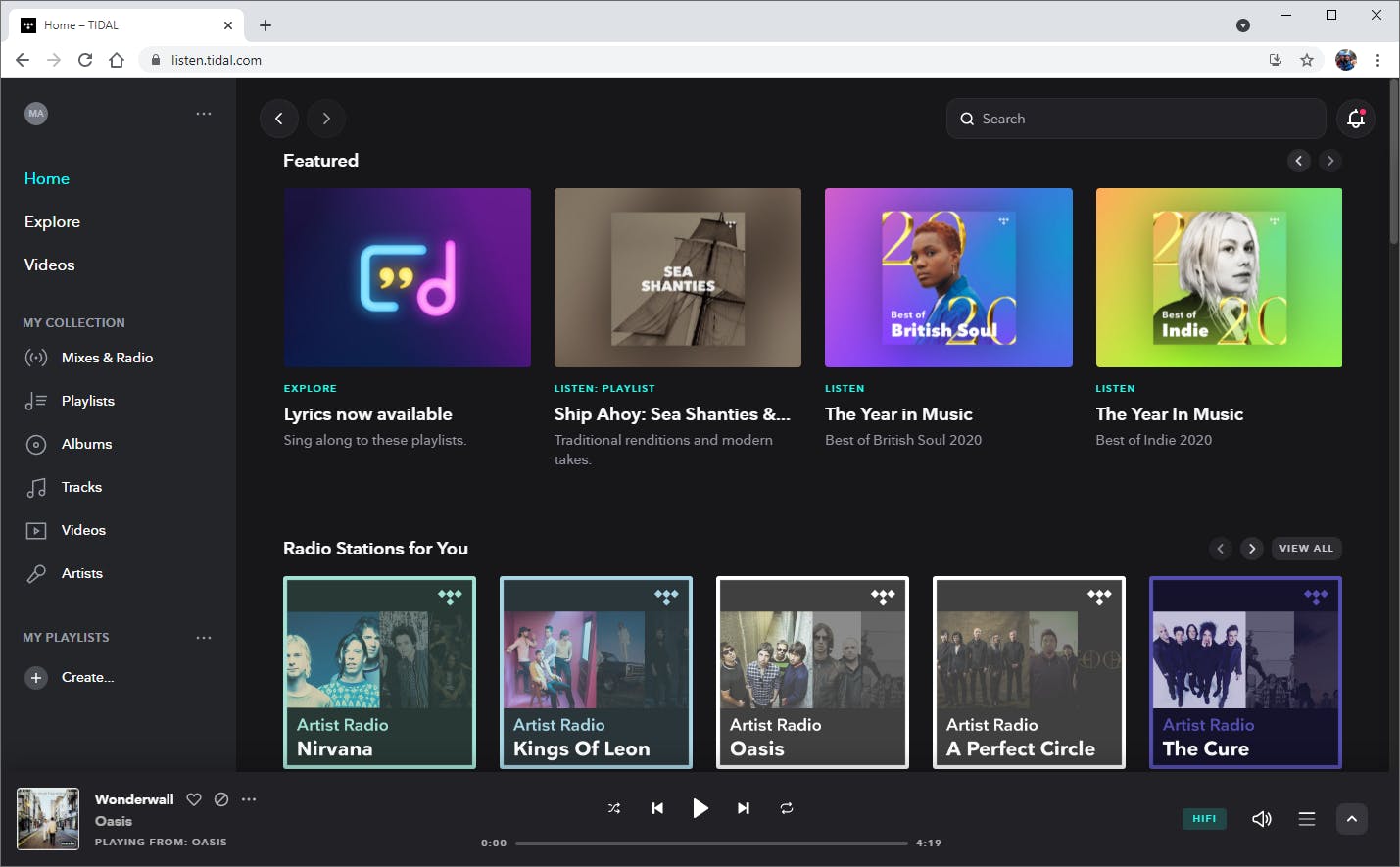Block Wonderwall track with the ban icon

point(221,799)
